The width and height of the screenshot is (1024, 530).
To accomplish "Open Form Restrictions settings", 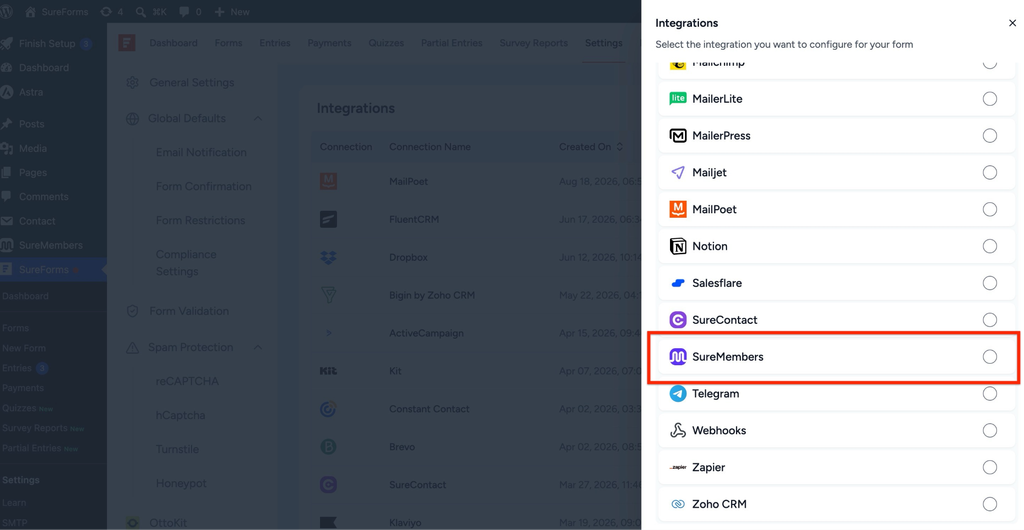I will click(x=200, y=220).
